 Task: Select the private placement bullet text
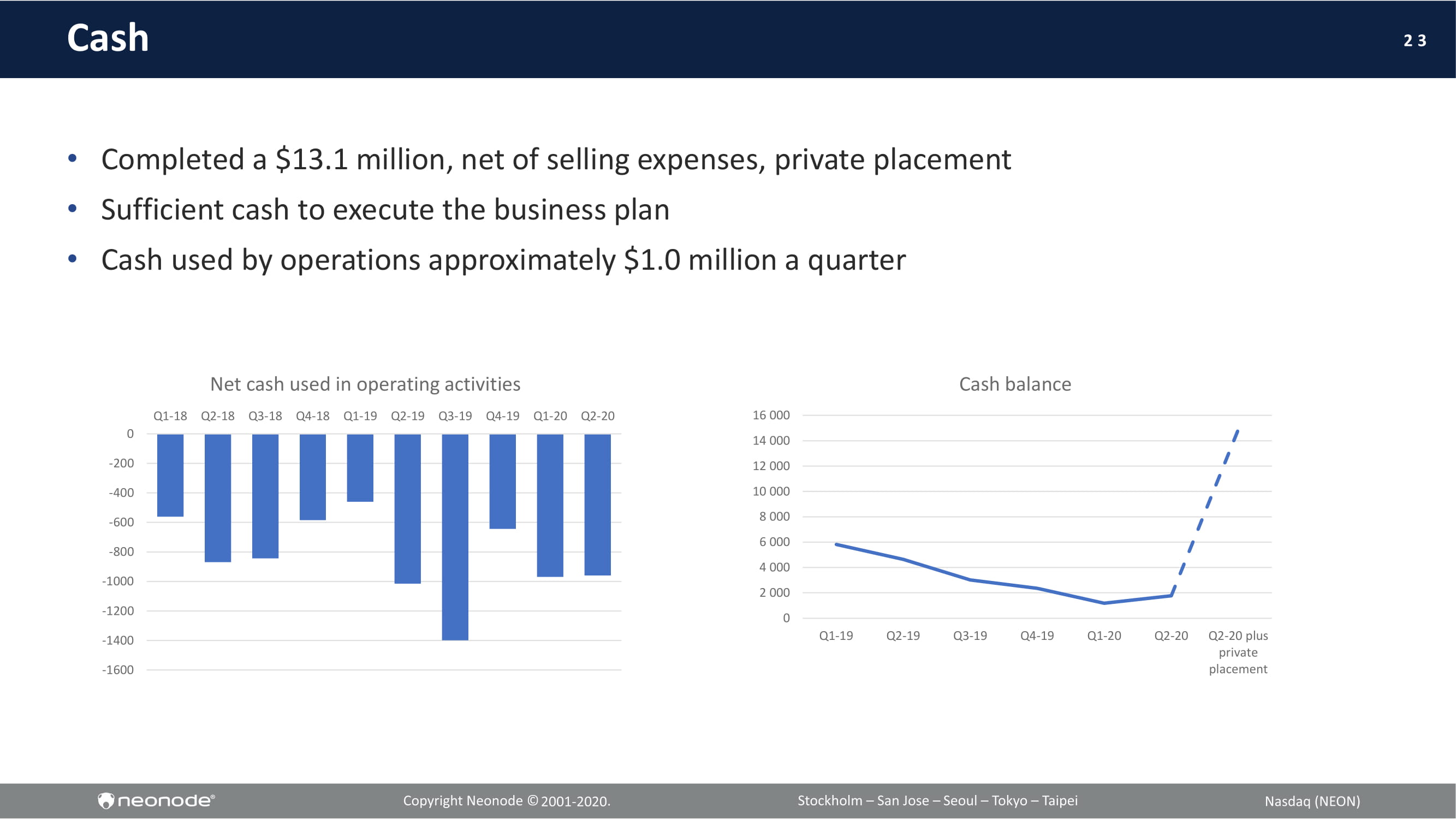(556, 159)
